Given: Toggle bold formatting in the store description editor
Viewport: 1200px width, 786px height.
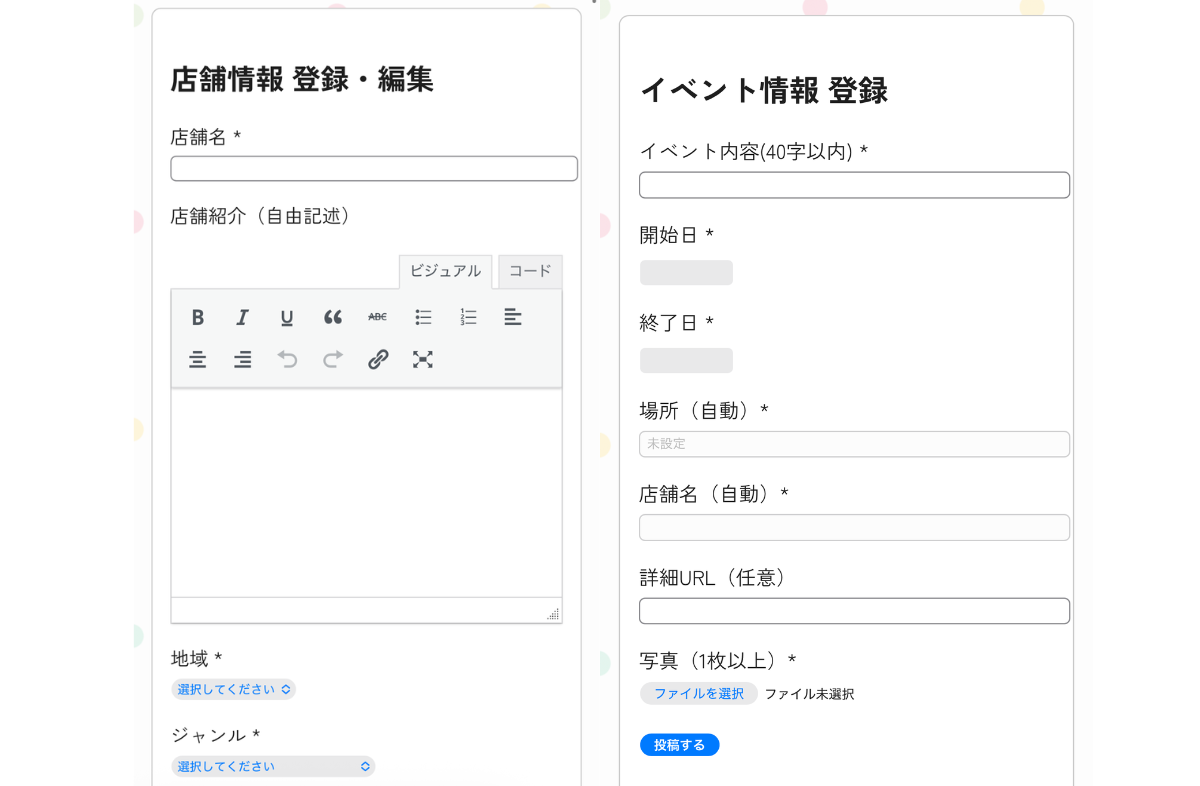Looking at the screenshot, I should pos(197,317).
